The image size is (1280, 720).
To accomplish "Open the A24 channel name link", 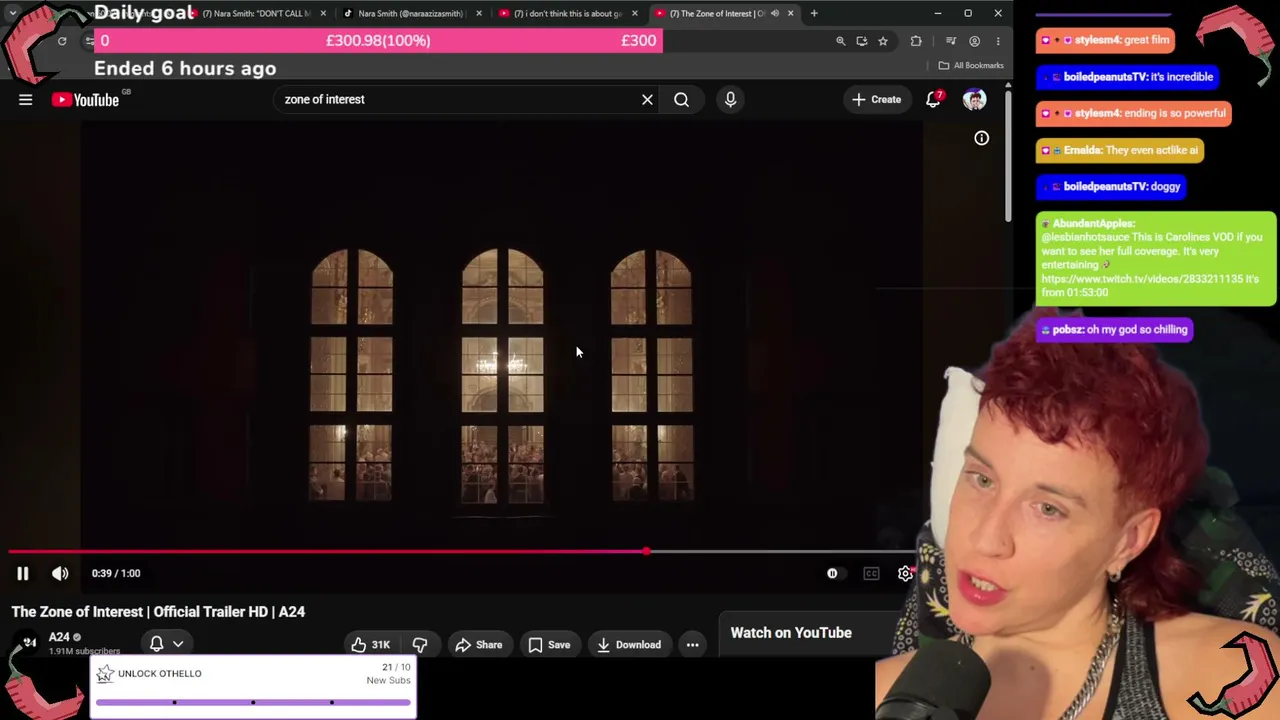I will click(x=59, y=637).
